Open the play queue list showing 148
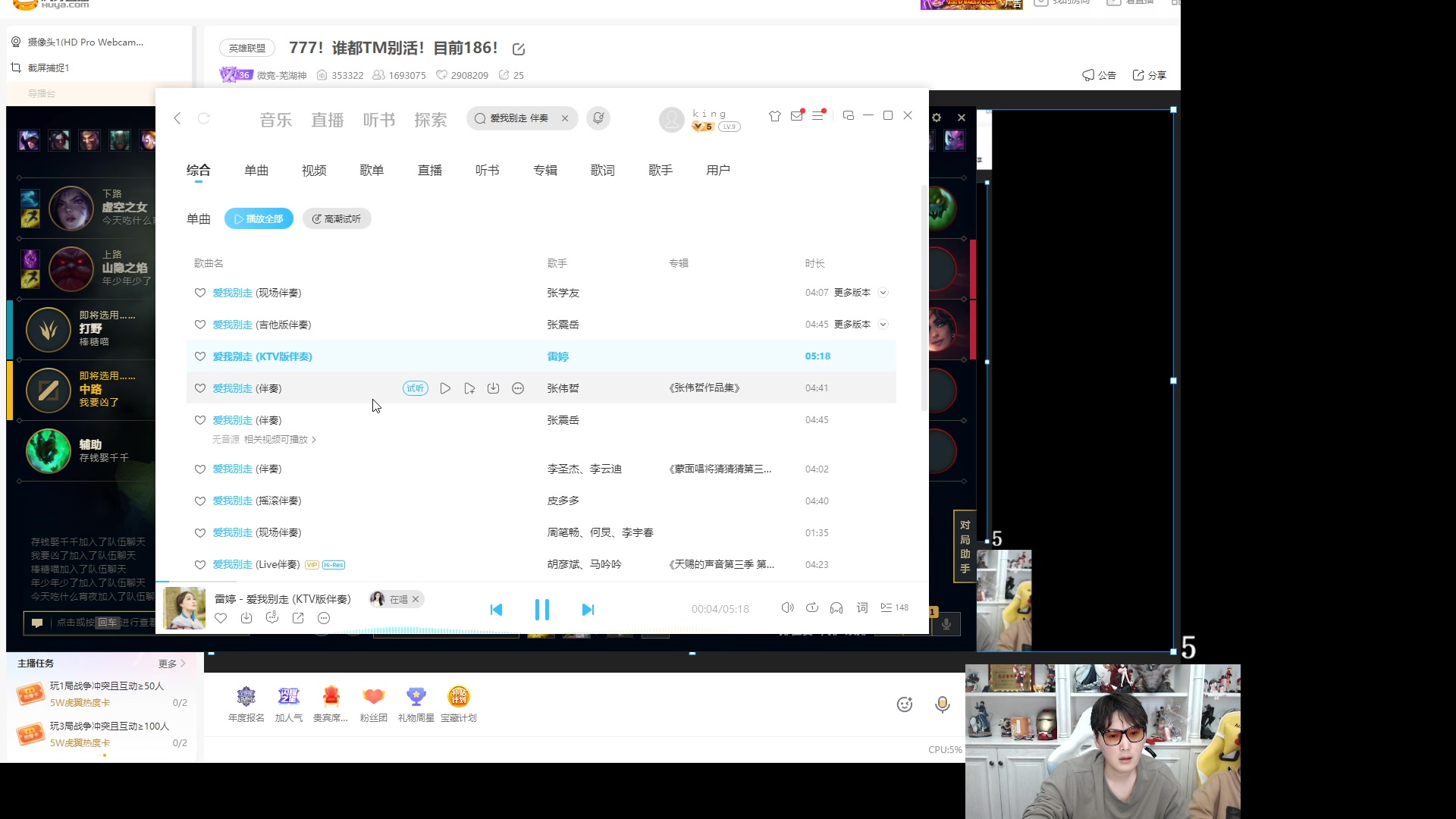 [x=894, y=607]
